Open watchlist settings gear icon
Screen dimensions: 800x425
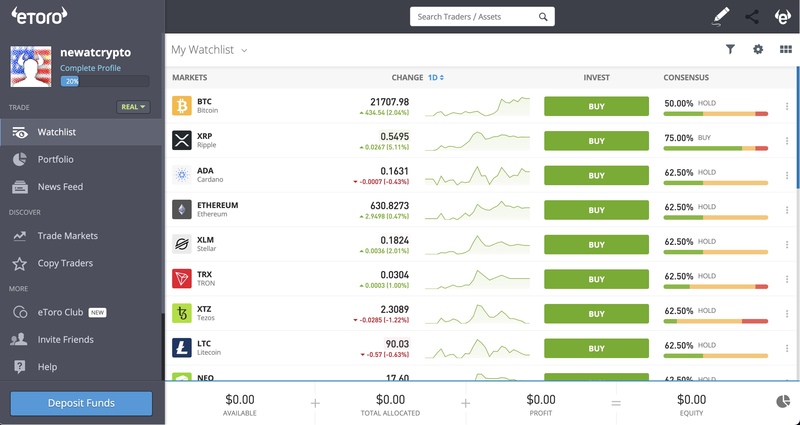[758, 49]
